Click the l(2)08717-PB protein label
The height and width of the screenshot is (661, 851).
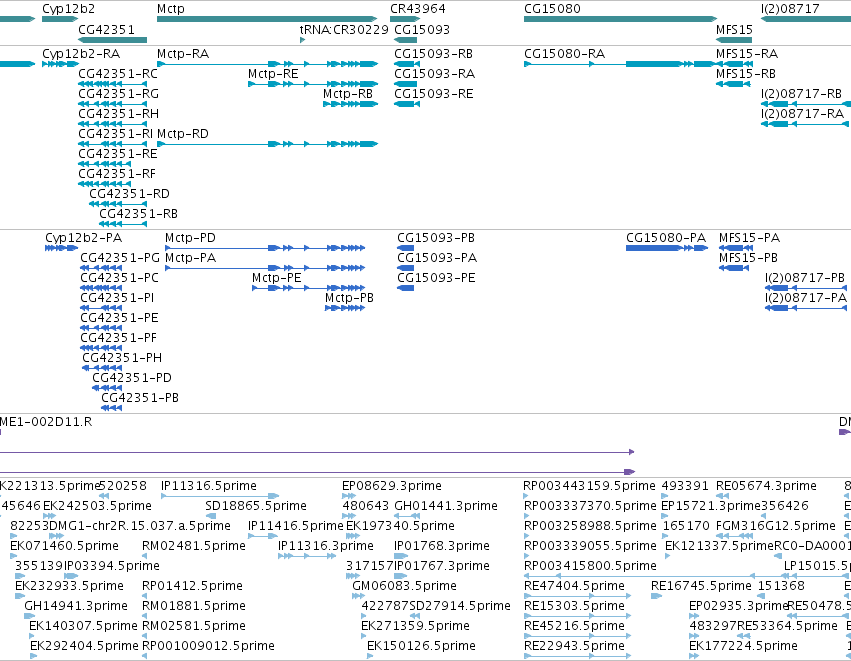click(x=805, y=278)
